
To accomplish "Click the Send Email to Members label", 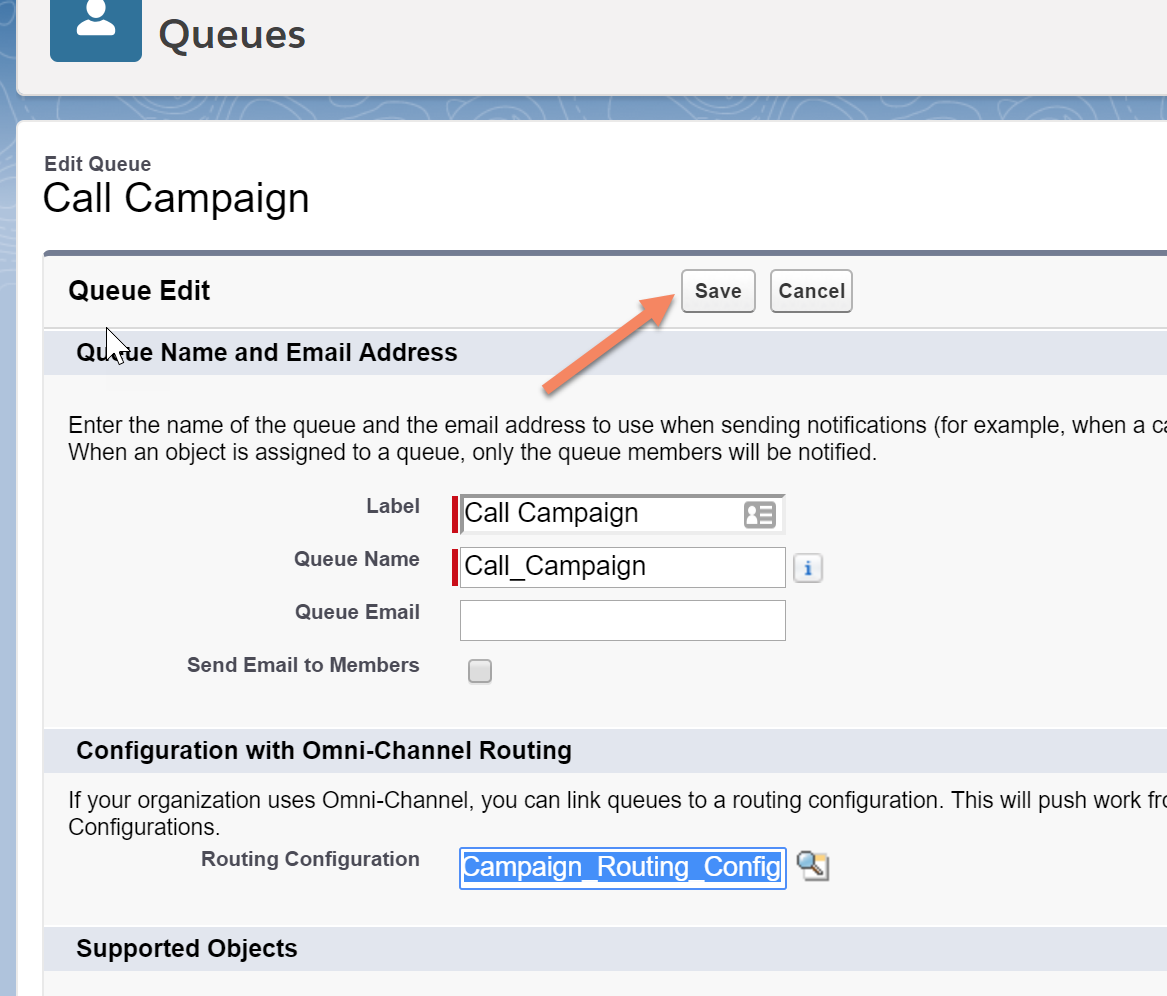I will 303,665.
